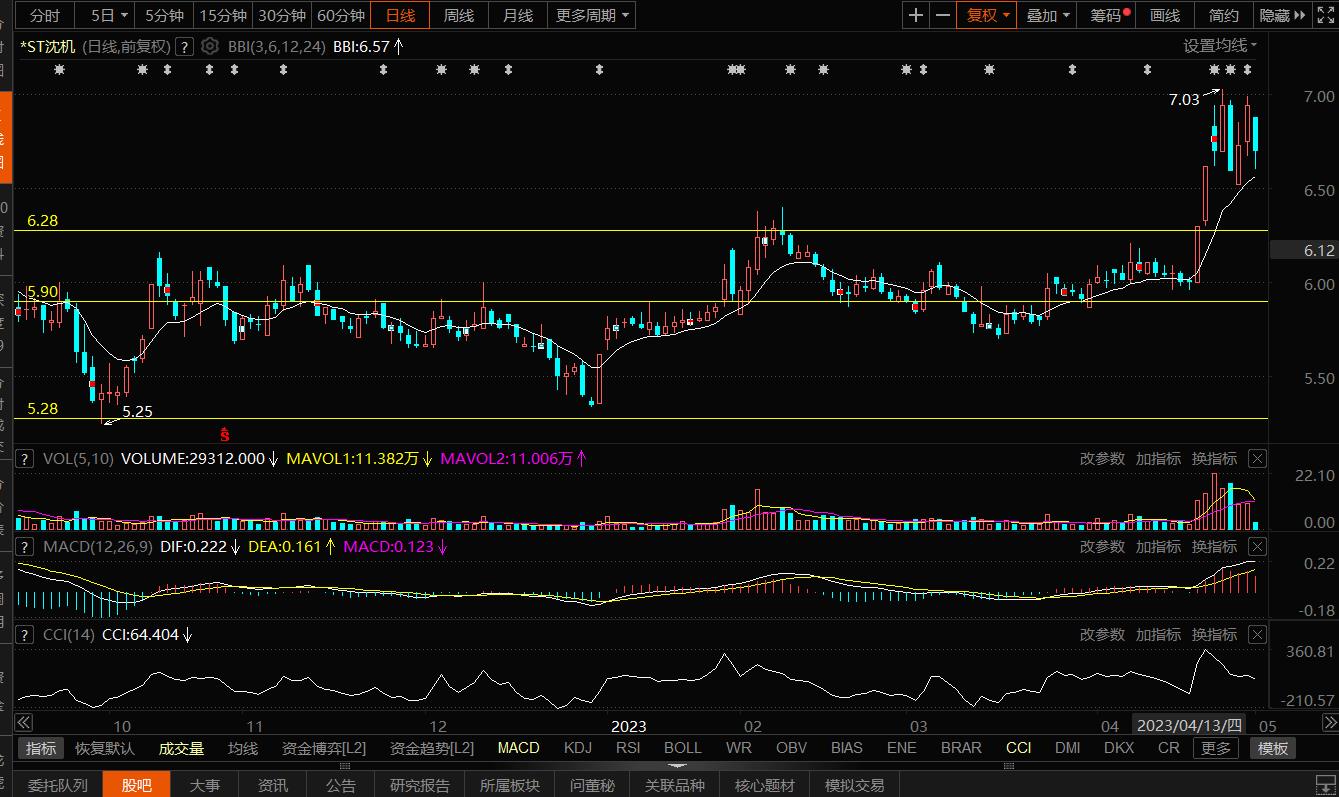1339x797 pixels.
Task: Click the red S marker on the chart
Action: pos(225,434)
